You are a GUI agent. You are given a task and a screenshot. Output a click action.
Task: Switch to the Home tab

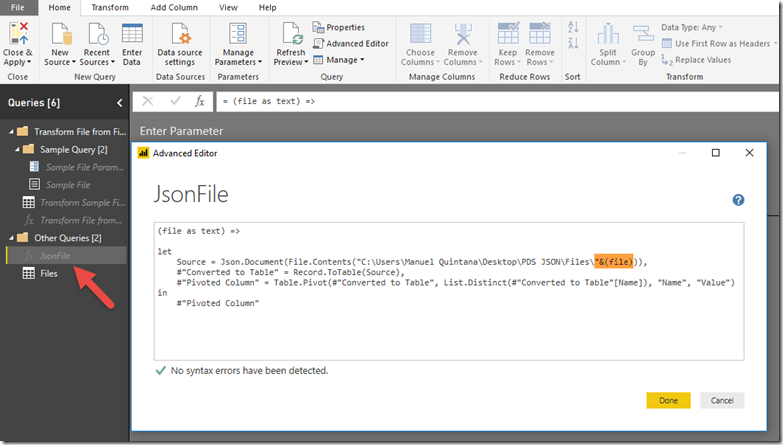59,7
